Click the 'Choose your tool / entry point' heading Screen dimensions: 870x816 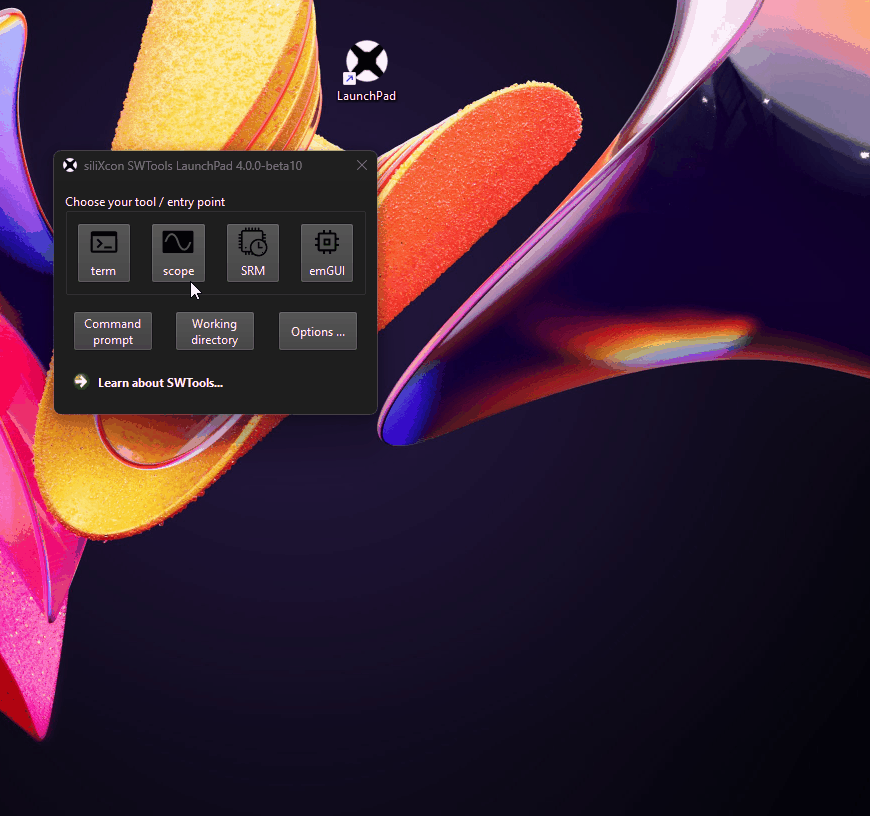tap(145, 202)
